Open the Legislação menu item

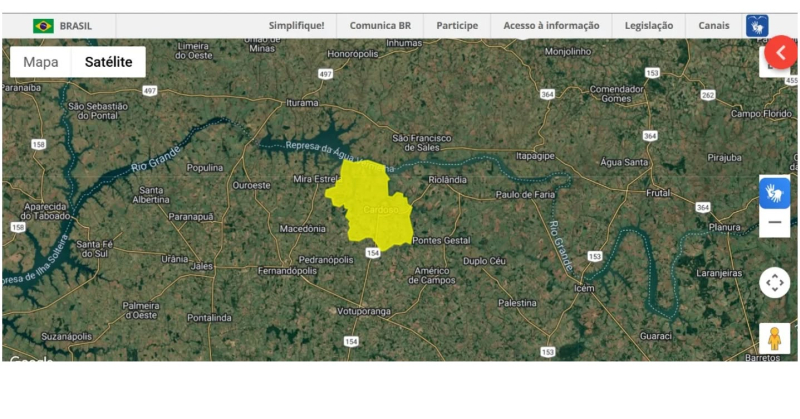(x=649, y=26)
